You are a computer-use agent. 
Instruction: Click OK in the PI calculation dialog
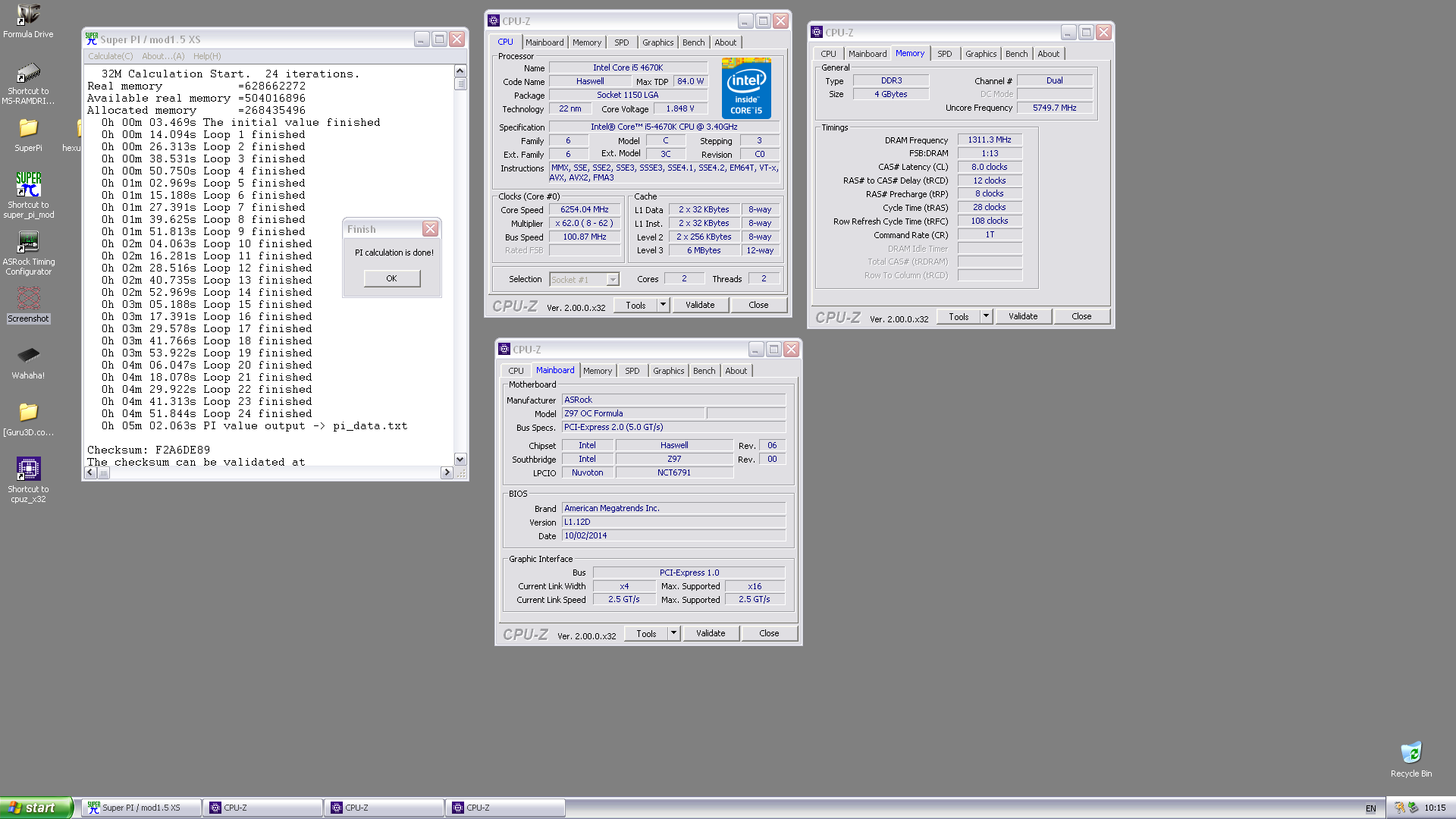click(x=391, y=278)
